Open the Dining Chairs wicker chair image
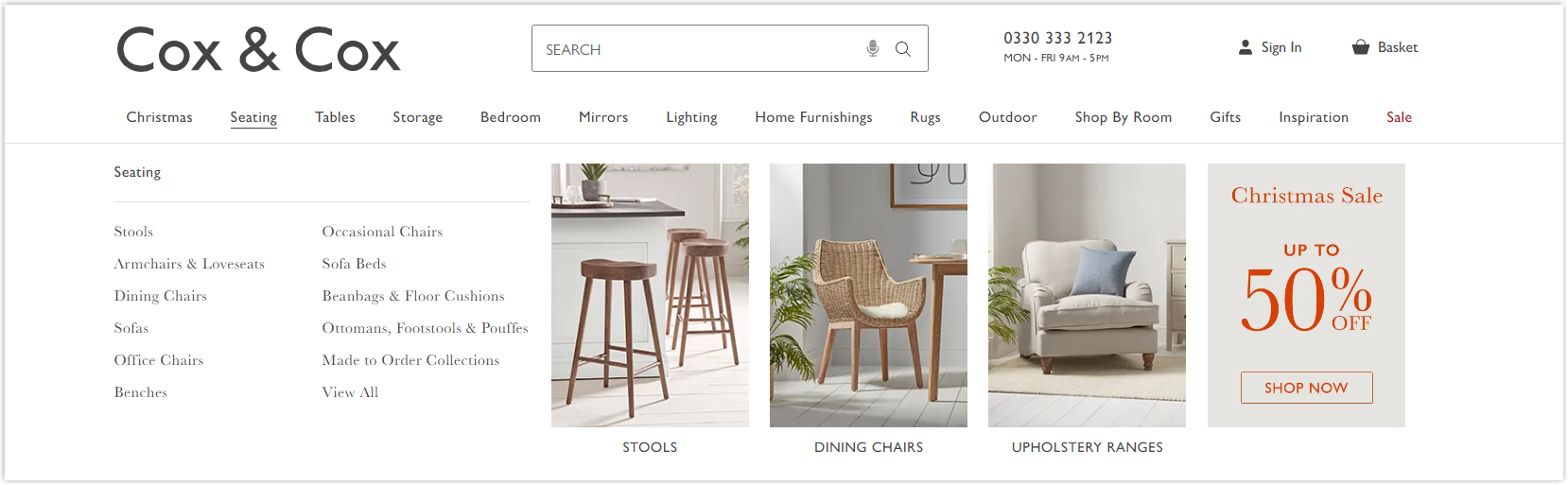Image resolution: width=1568 pixels, height=485 pixels. pyautogui.click(x=868, y=295)
